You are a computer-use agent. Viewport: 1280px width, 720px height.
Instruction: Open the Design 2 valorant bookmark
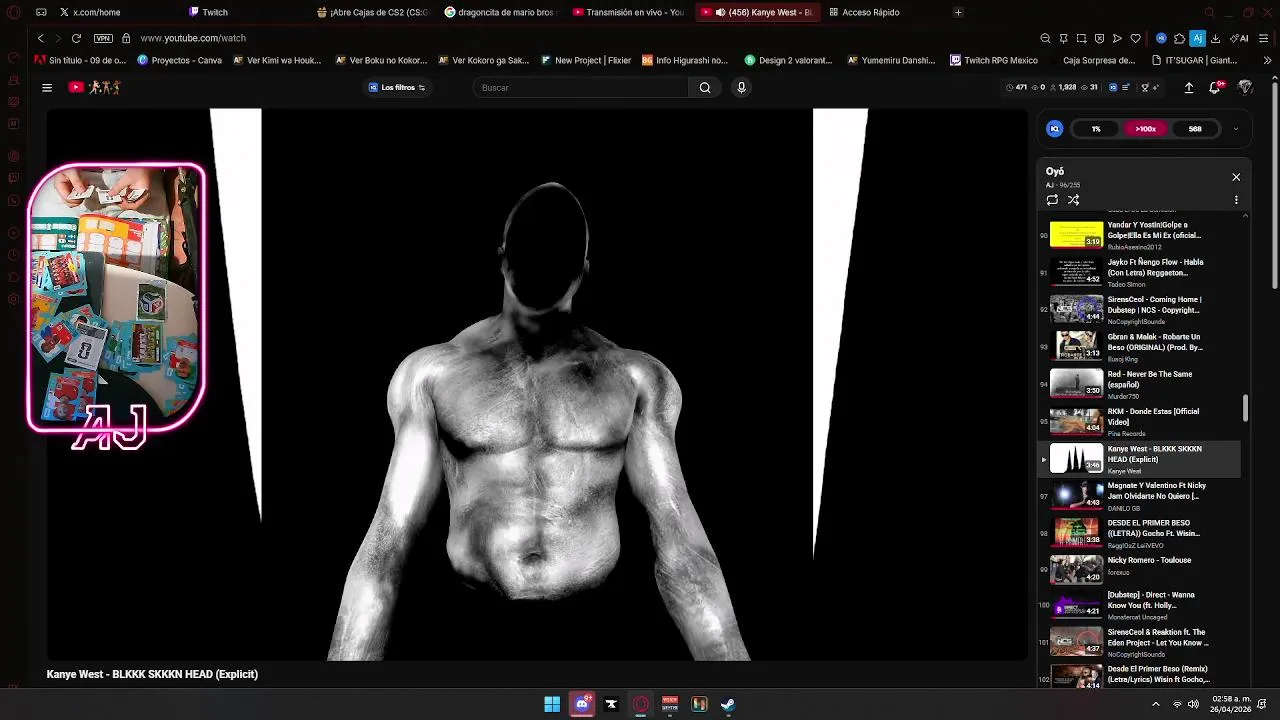pos(788,60)
